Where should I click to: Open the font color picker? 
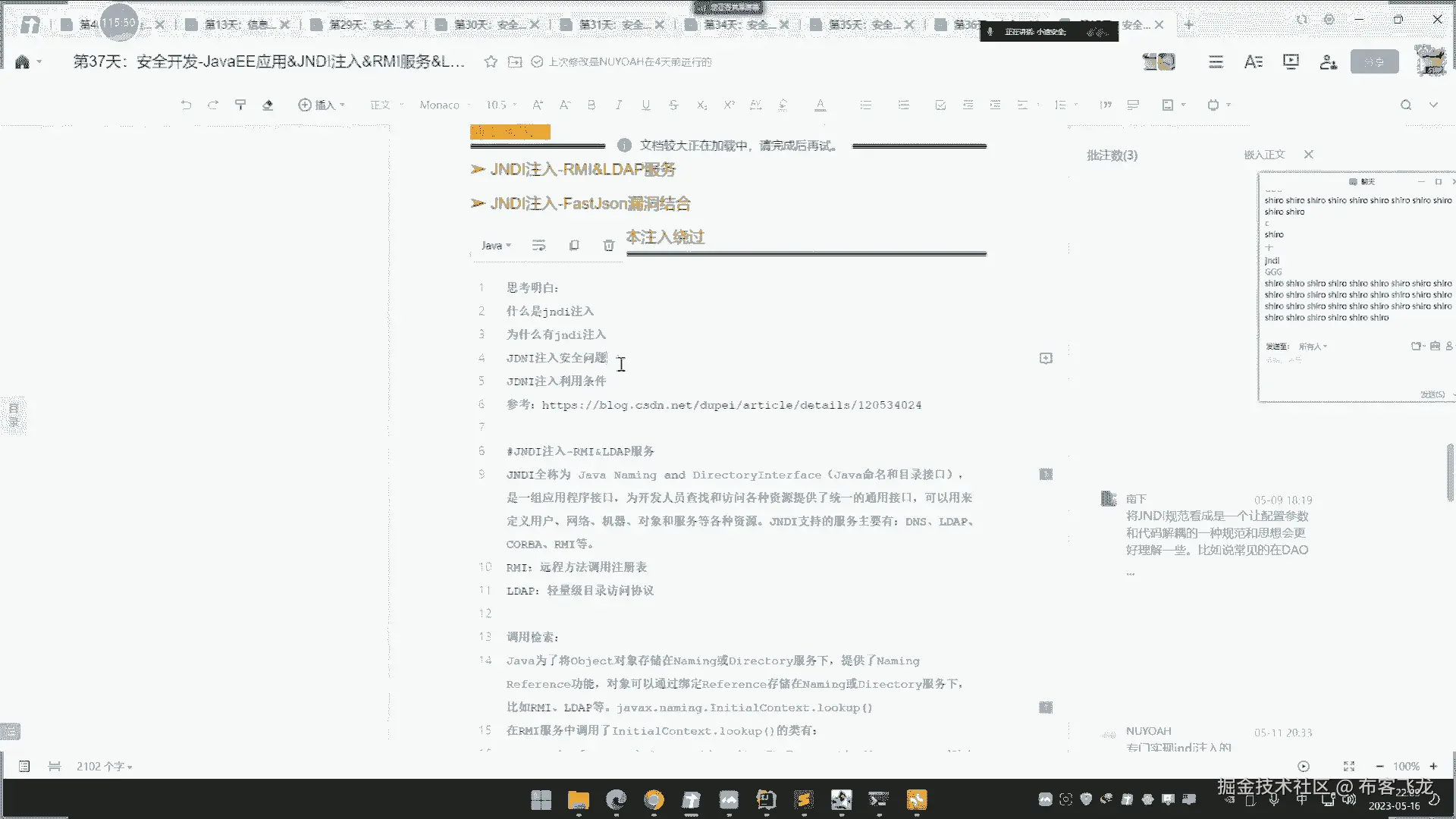point(820,105)
